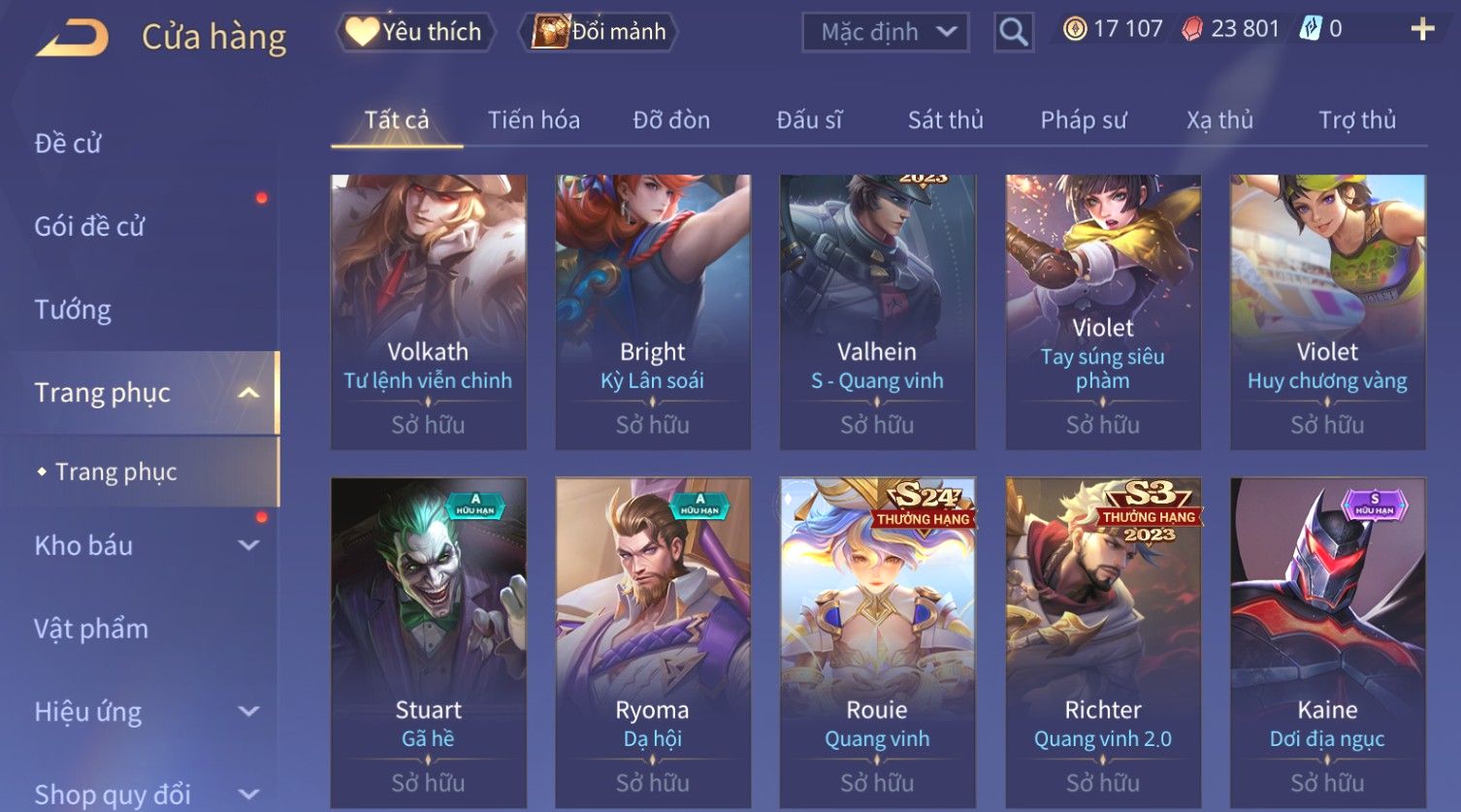Tap the gold coin currency icon
This screenshot has width=1461, height=812.
(1075, 29)
